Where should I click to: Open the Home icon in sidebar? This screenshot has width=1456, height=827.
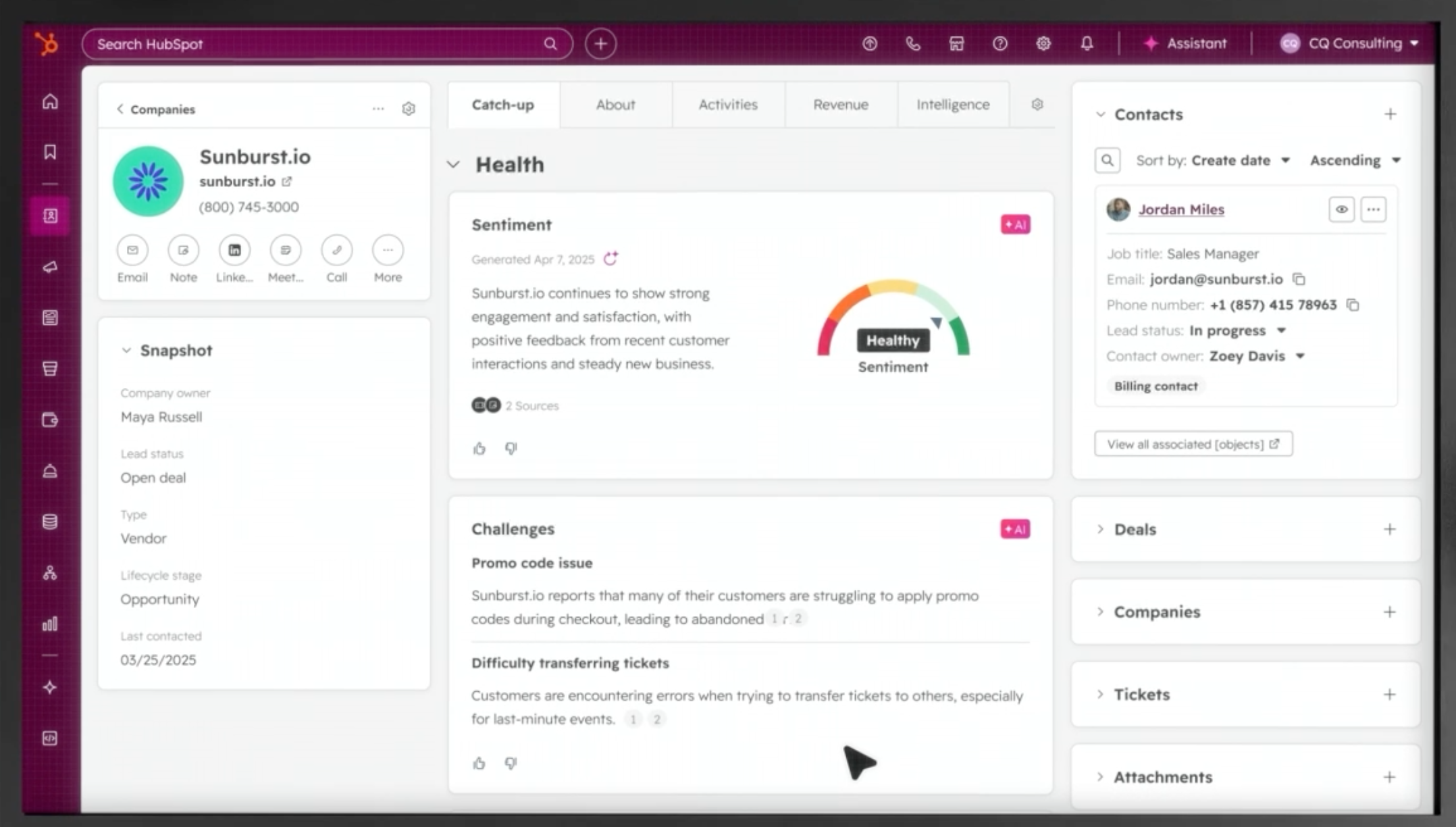50,101
